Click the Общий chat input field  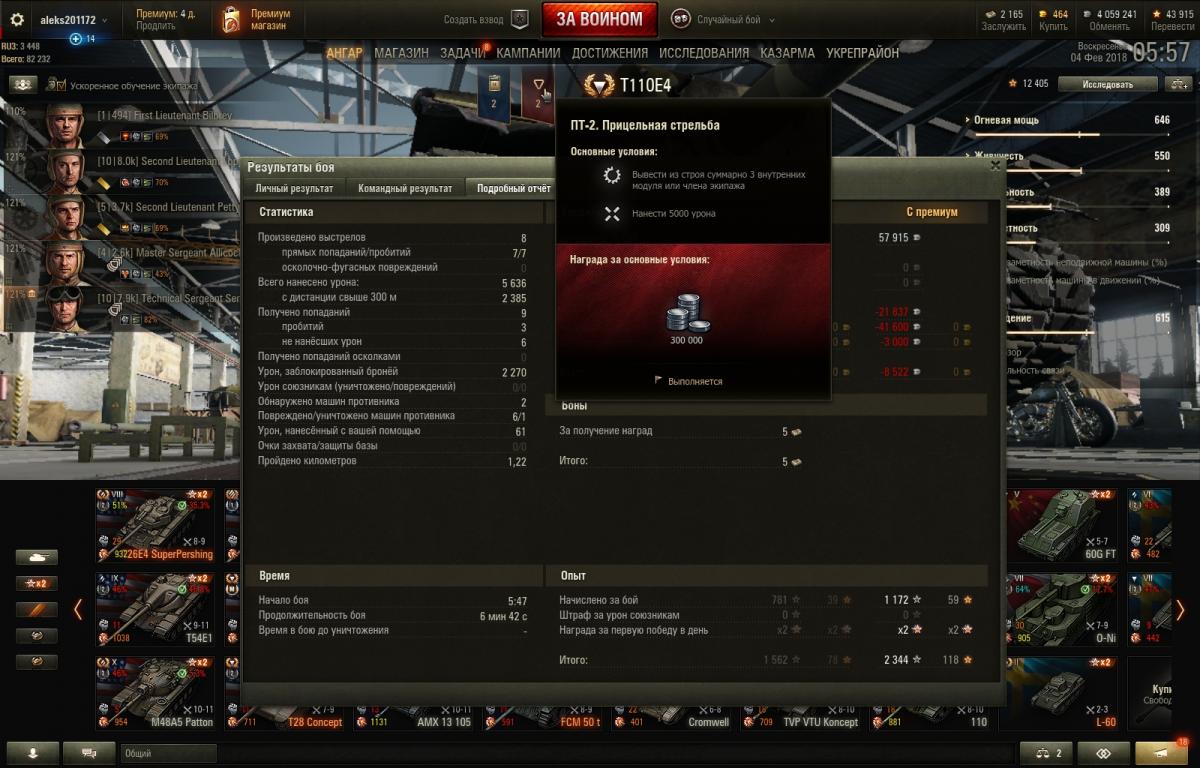tap(168, 753)
